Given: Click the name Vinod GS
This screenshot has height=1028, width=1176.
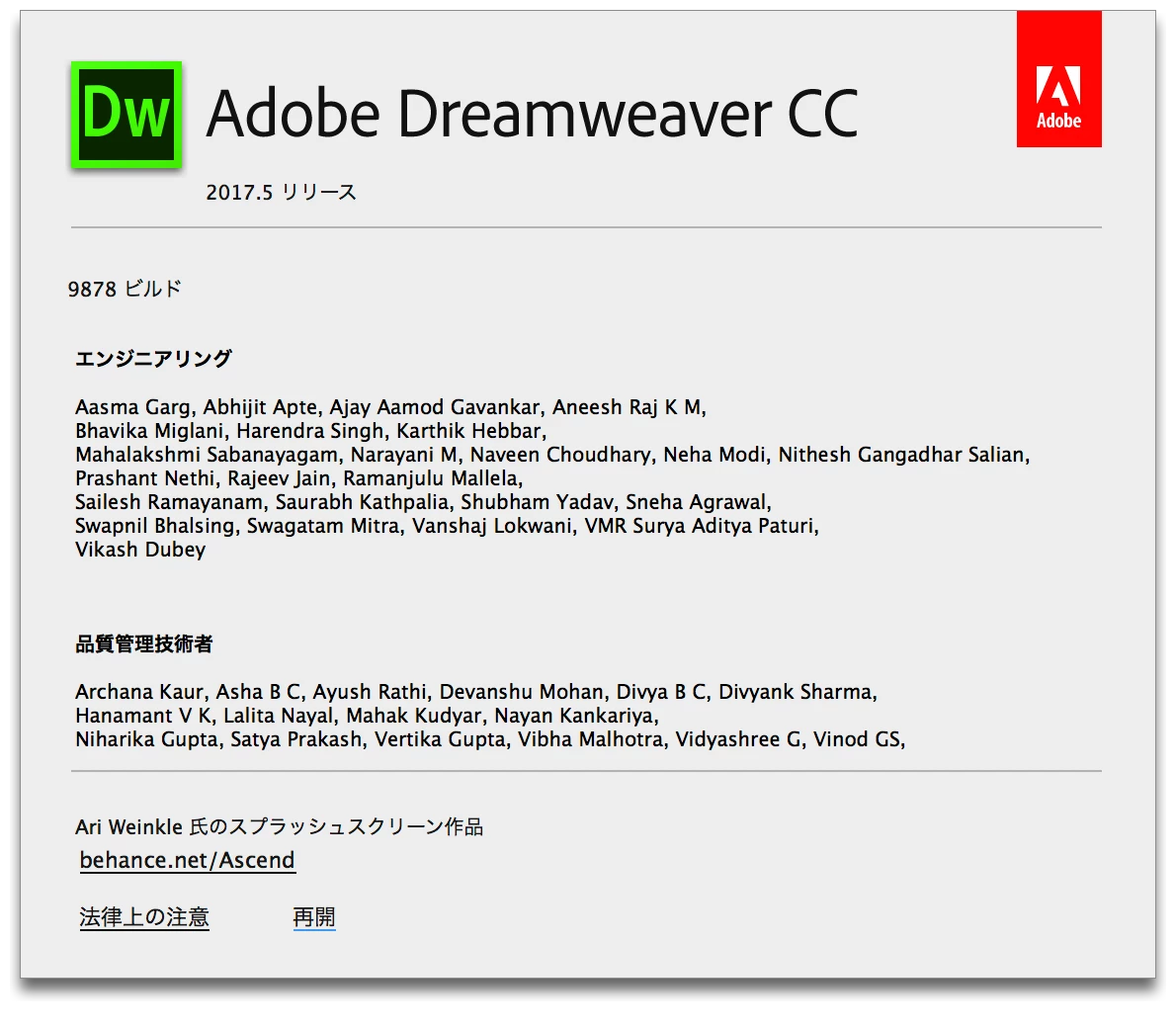Looking at the screenshot, I should click(x=857, y=739).
